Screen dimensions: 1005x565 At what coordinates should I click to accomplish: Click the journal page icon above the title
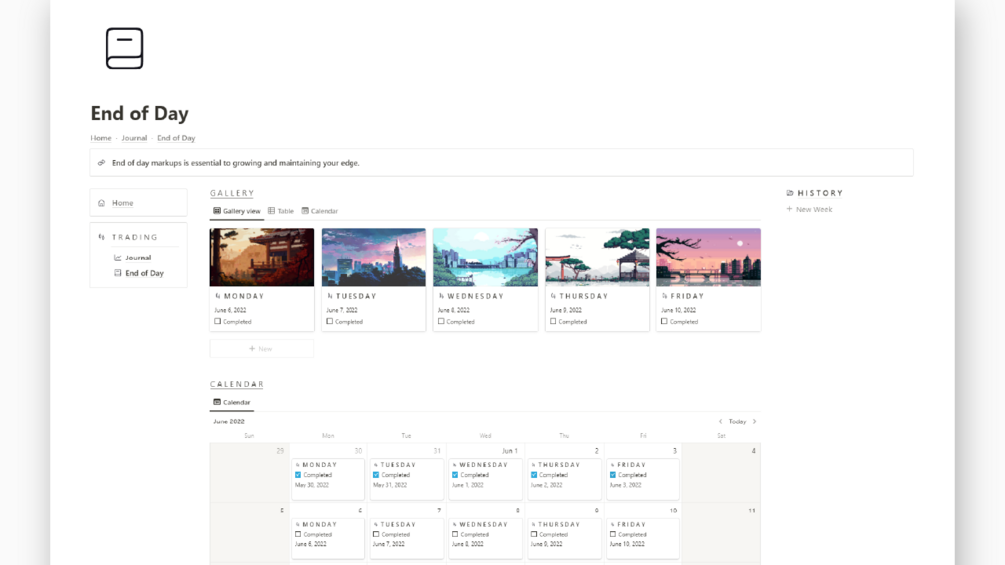tap(124, 48)
